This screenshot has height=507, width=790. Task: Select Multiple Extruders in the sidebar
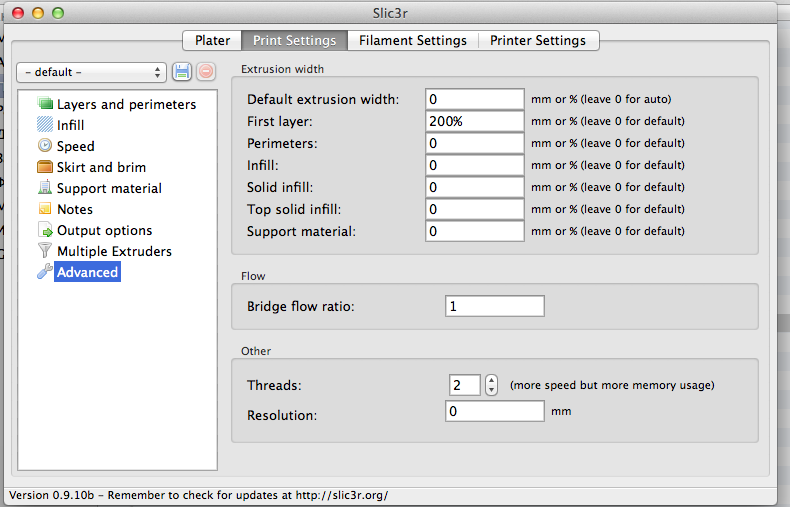[x=114, y=251]
